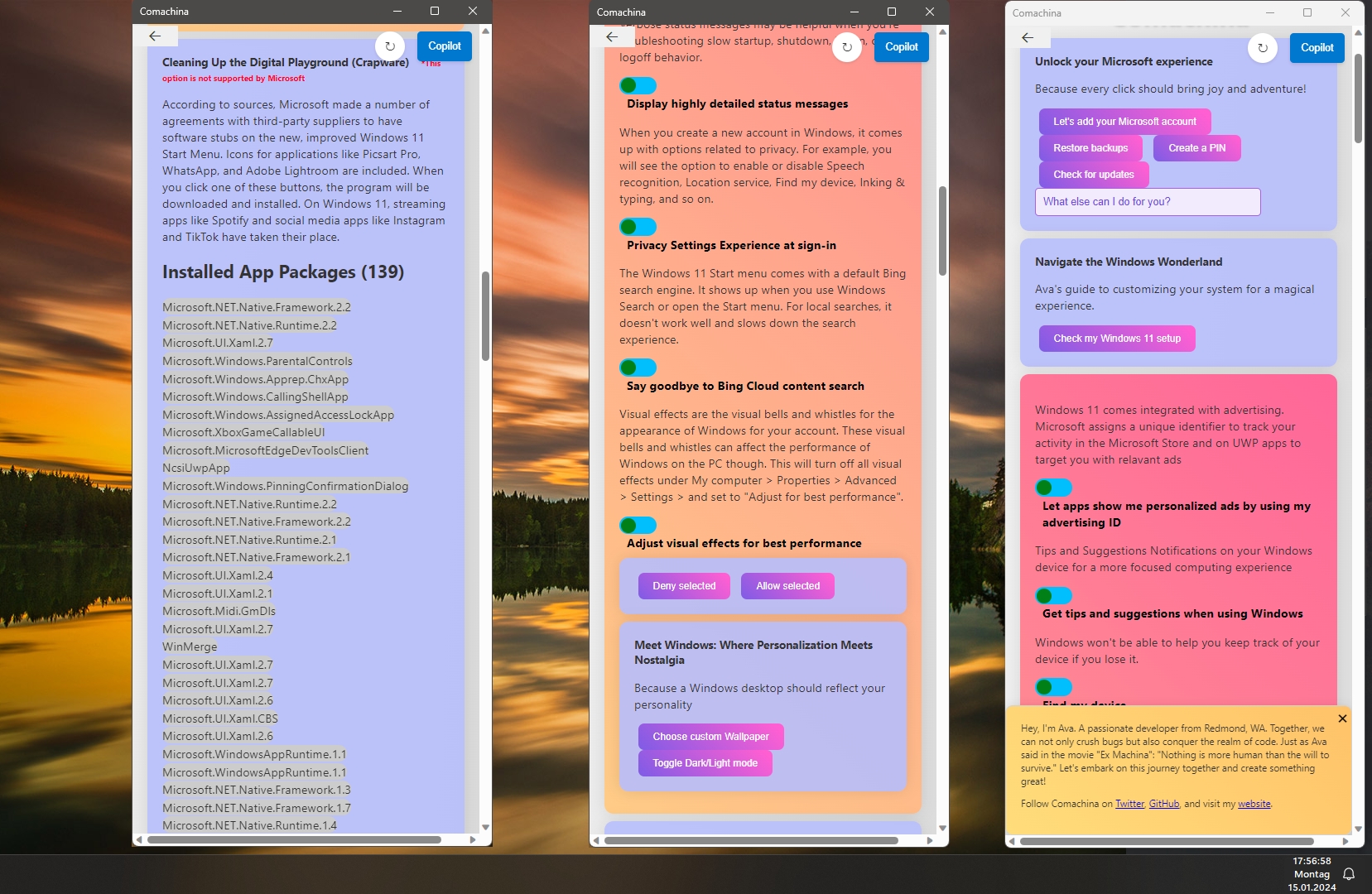Select NcsiUwpApp package entry
This screenshot has width=1372, height=894.
click(x=196, y=468)
